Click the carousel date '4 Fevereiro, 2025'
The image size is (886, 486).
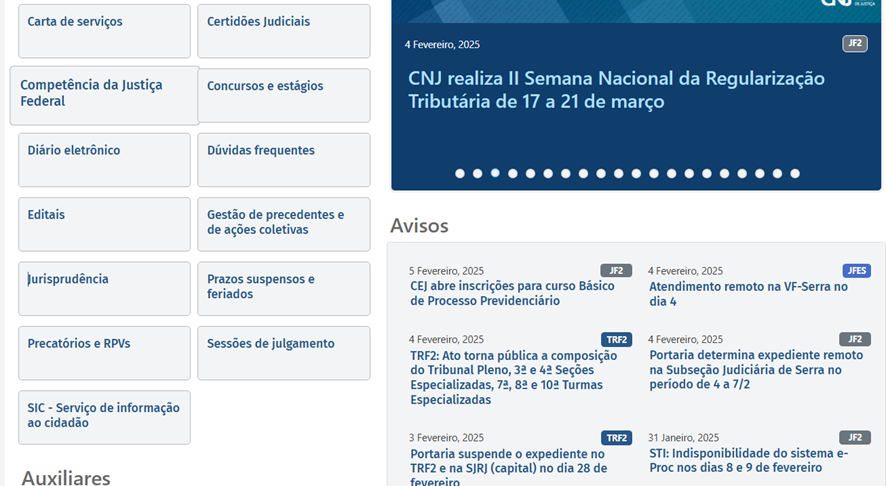tap(442, 45)
